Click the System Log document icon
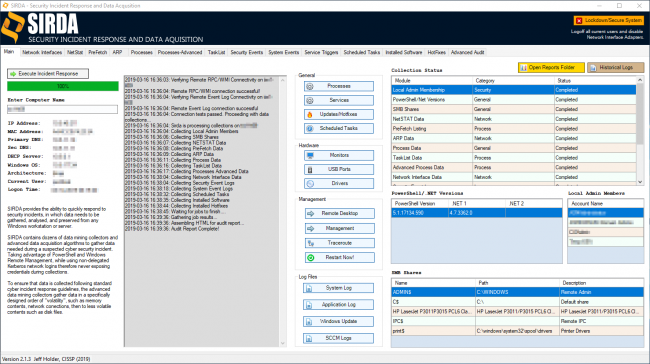Viewport: 650px width, 364px height. coord(309,288)
